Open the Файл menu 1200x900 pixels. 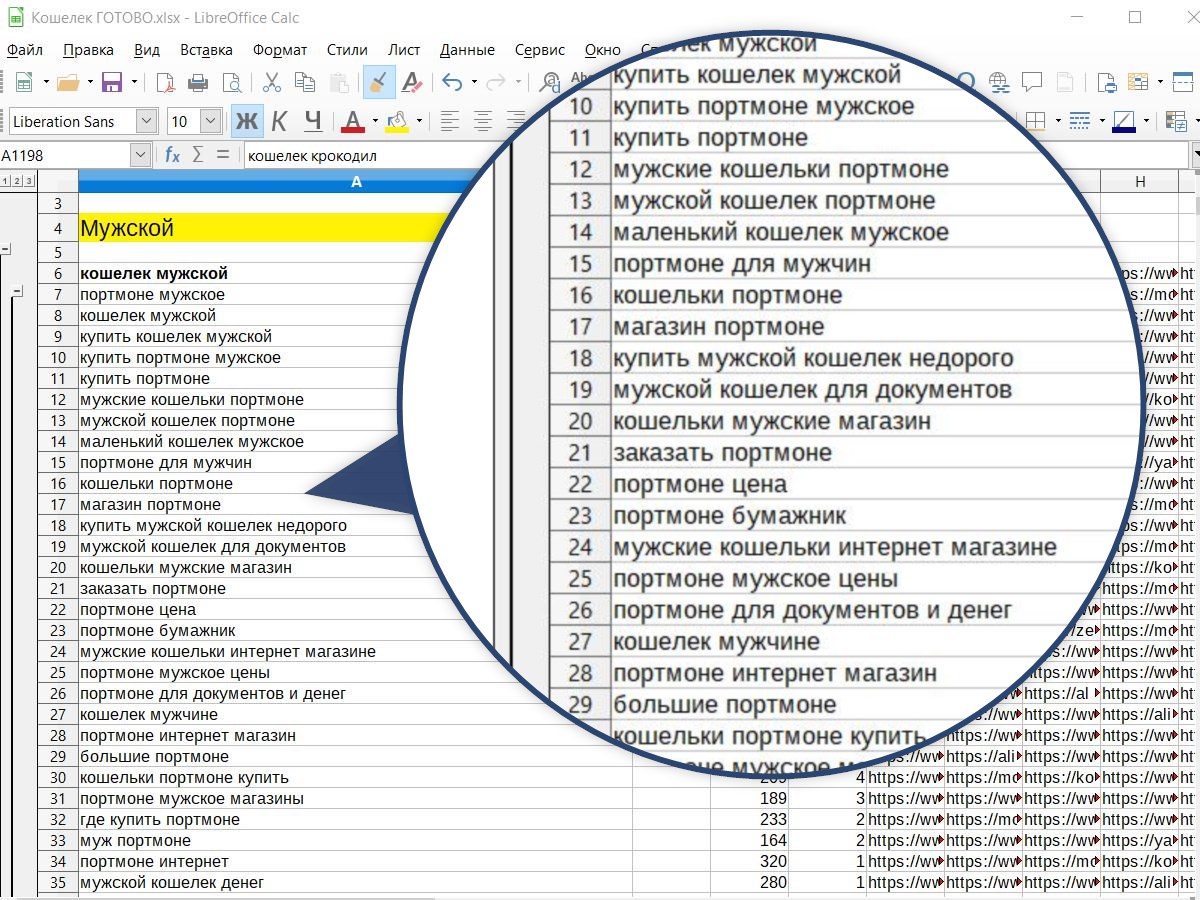pyautogui.click(x=24, y=50)
